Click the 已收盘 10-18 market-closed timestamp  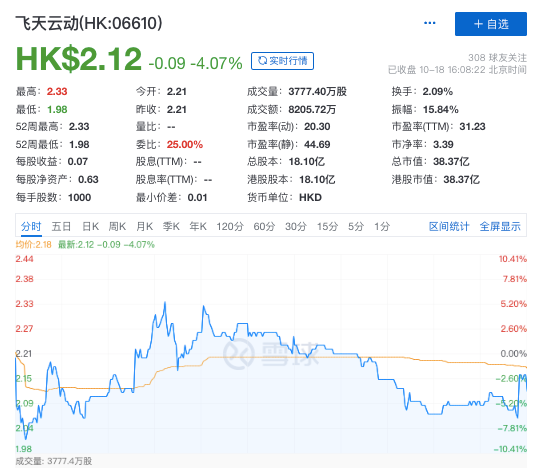pyautogui.click(x=457, y=70)
